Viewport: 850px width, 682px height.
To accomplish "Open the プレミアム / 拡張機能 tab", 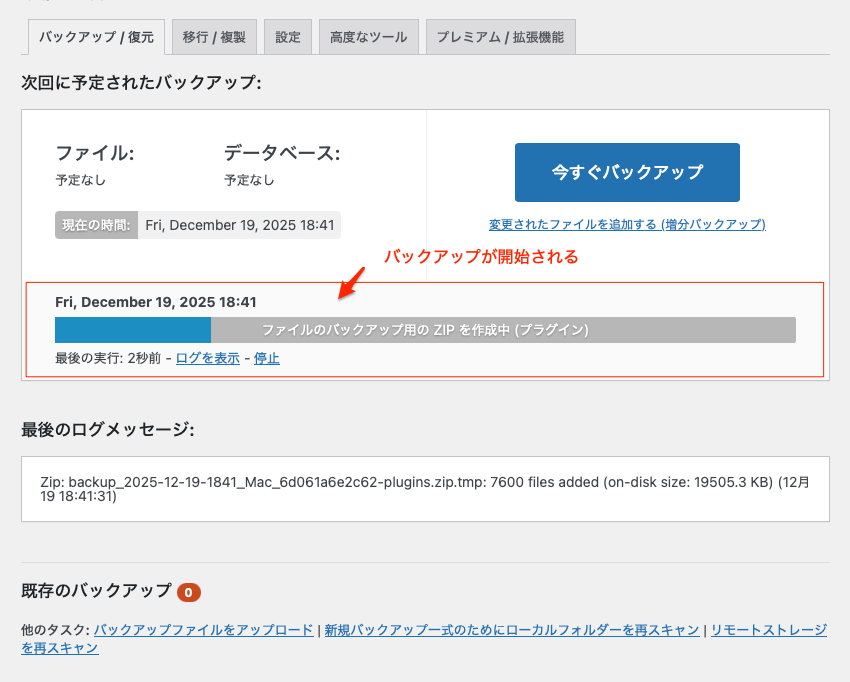I will coord(500,37).
